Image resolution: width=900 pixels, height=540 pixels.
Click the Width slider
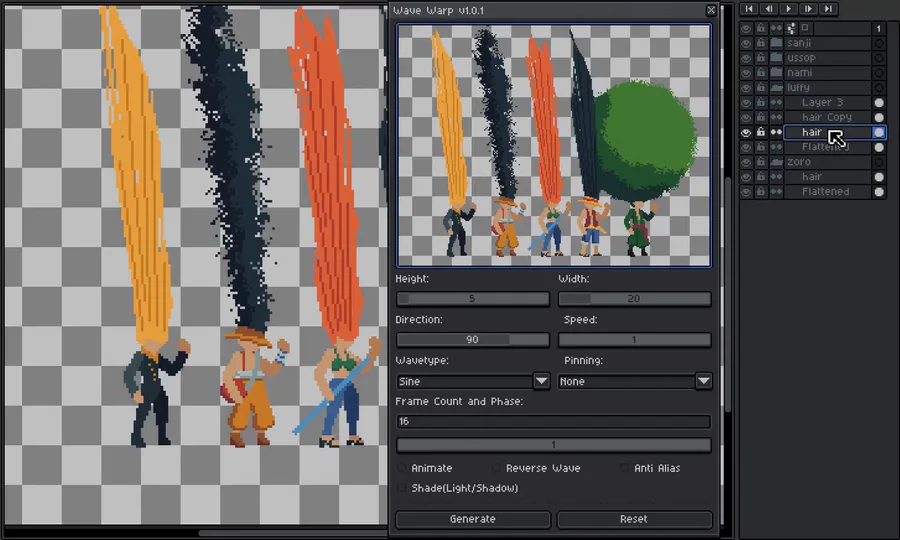[635, 299]
